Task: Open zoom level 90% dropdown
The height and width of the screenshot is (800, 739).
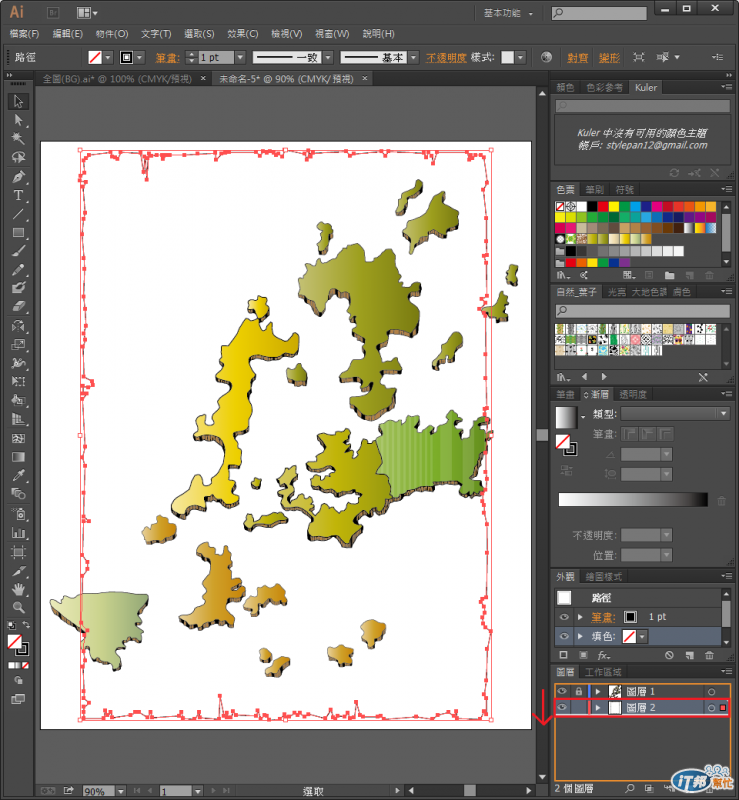Action: [x=121, y=791]
